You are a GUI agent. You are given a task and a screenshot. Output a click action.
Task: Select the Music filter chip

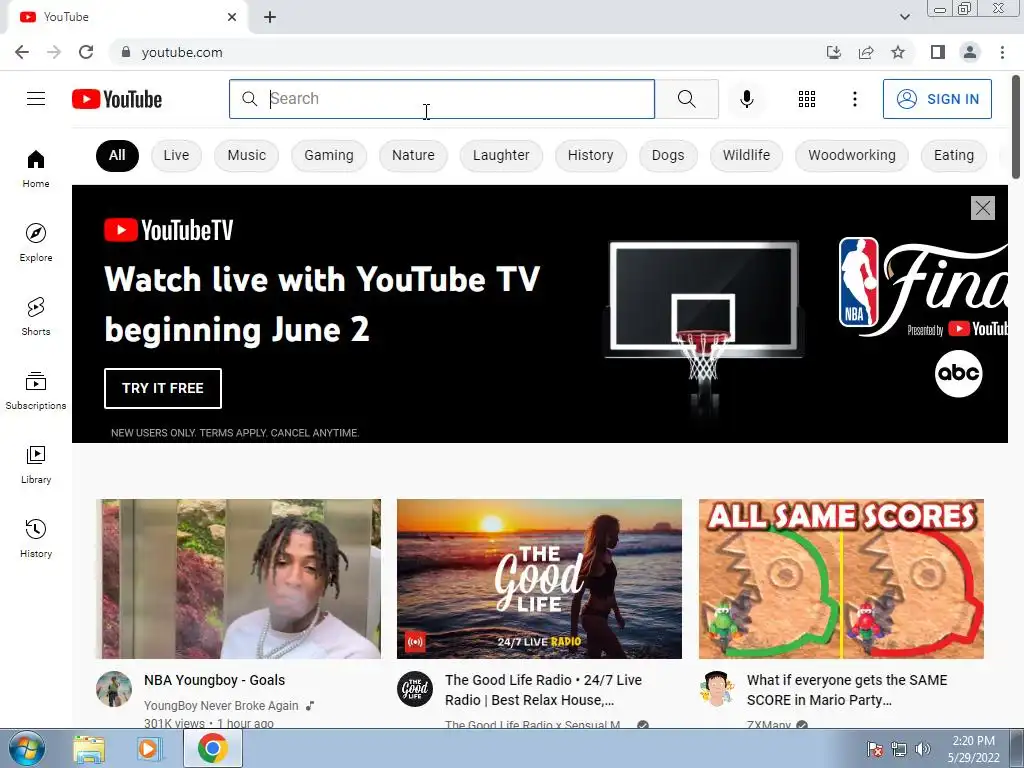click(246, 155)
